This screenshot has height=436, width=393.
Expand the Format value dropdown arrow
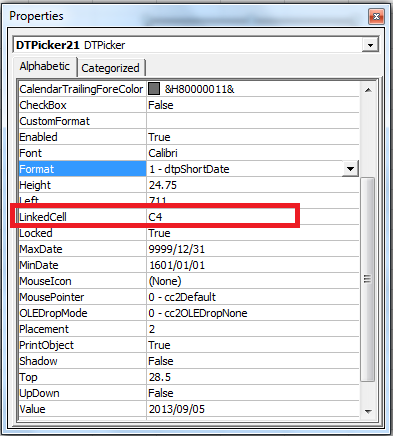(350, 169)
